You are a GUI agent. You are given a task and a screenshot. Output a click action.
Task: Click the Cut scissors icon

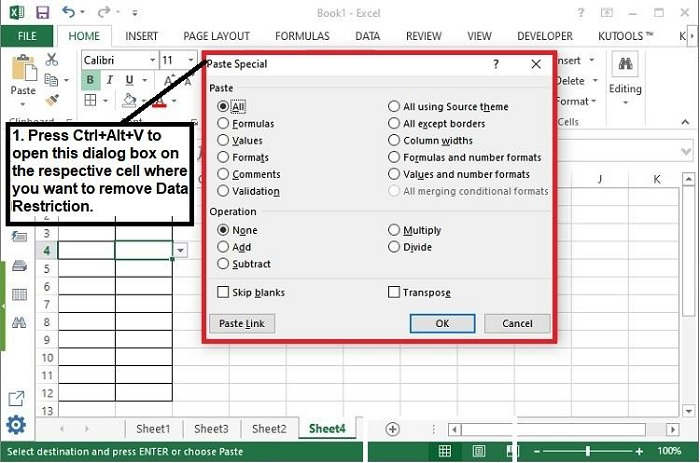pyautogui.click(x=52, y=59)
